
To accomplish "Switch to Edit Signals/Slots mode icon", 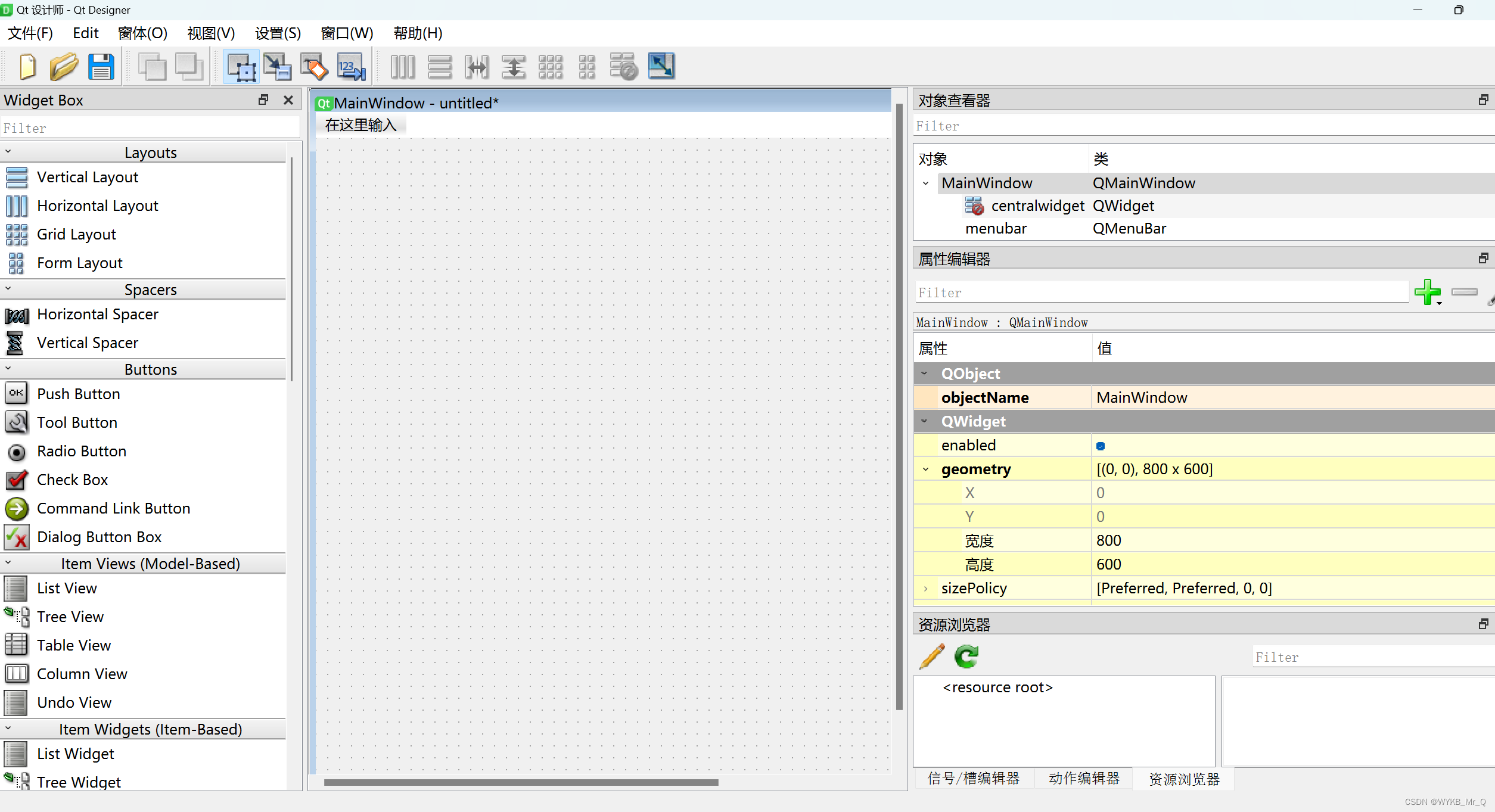I will (277, 66).
